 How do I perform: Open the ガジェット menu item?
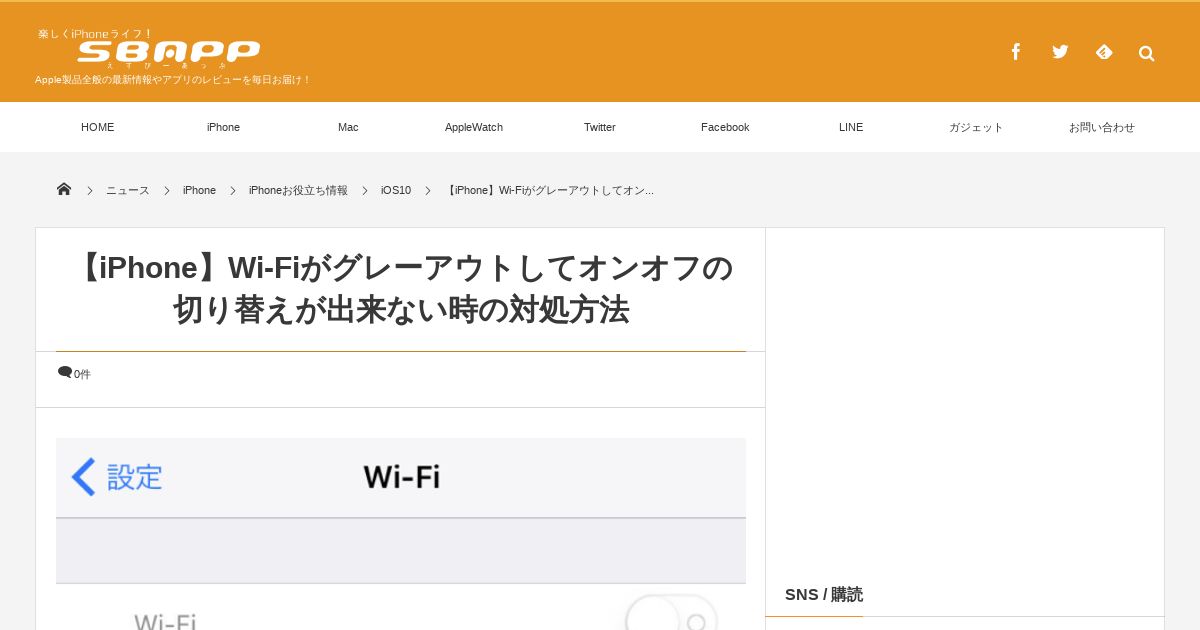[x=976, y=127]
